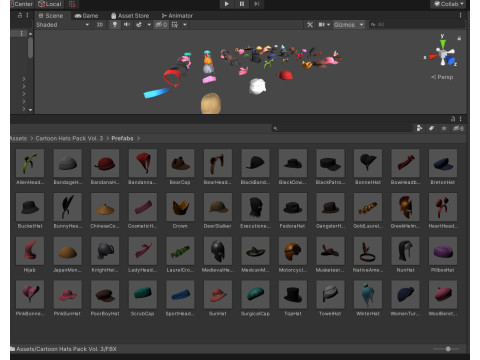The image size is (480, 360).
Task: Click the green Y axis gizmo cone
Action: [x=443, y=44]
